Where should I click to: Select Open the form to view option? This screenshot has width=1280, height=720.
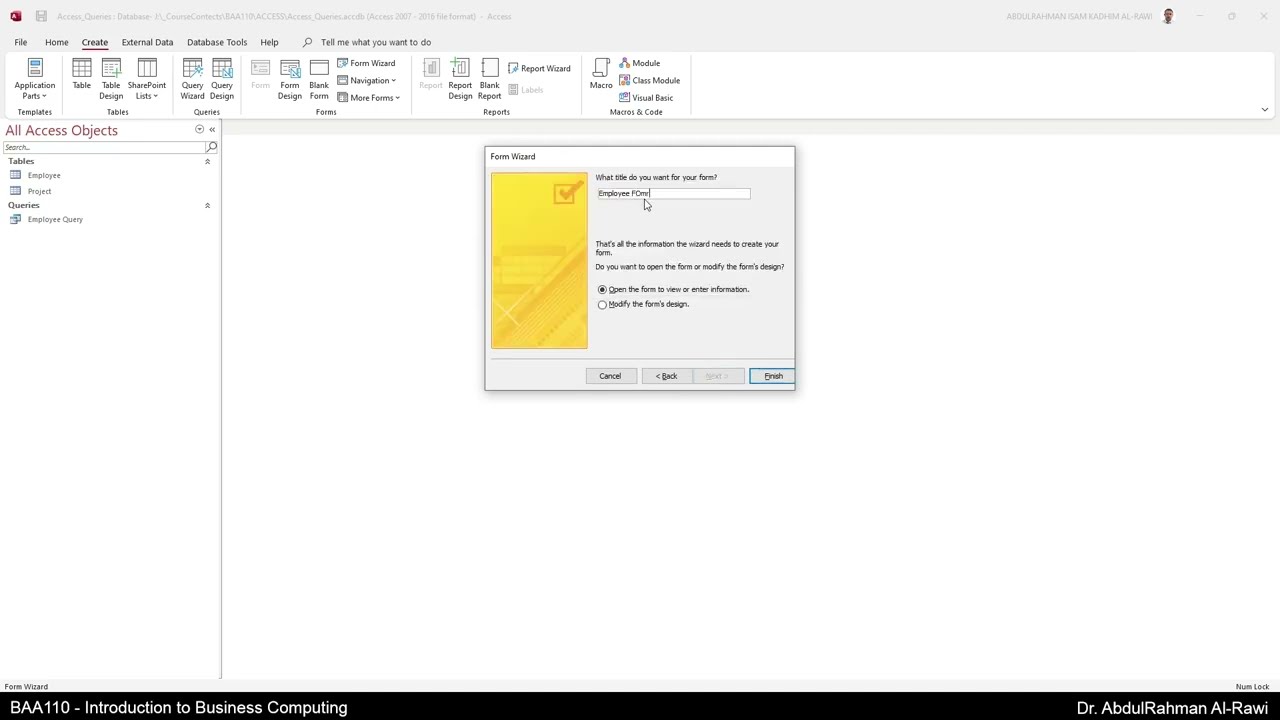[602, 289]
